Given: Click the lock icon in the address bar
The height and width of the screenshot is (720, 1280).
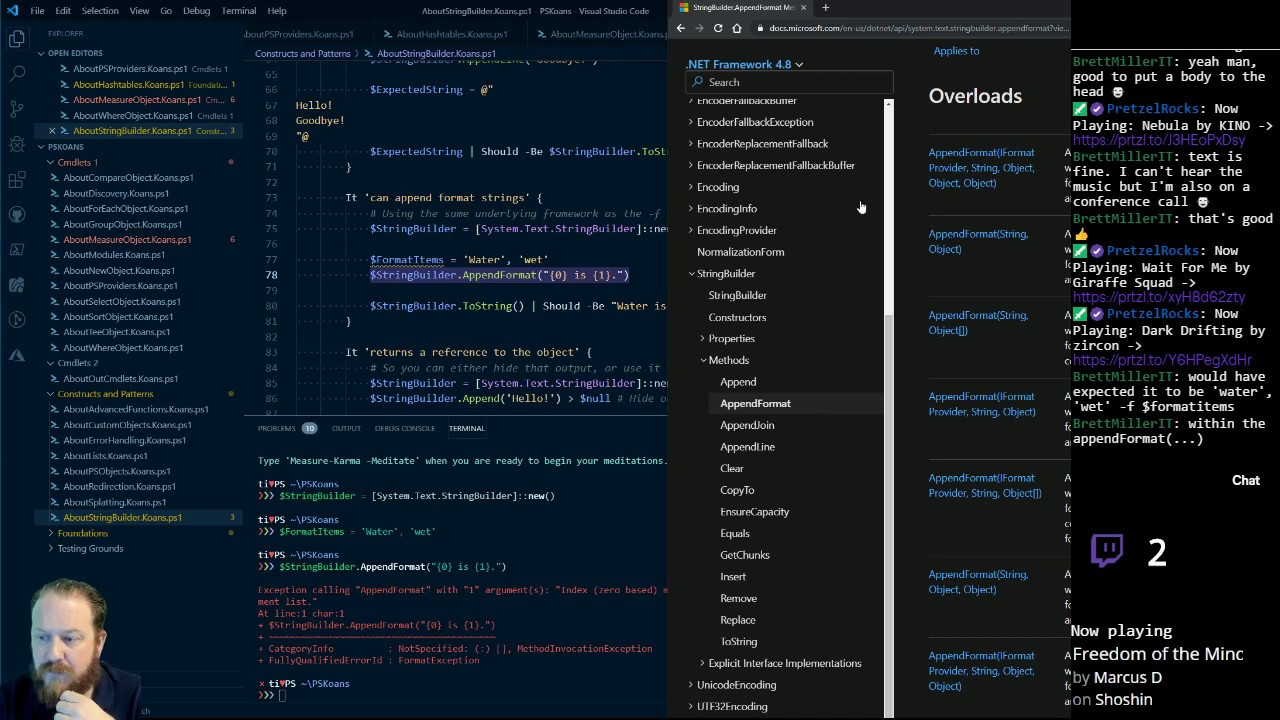Looking at the screenshot, I should pos(762,28).
